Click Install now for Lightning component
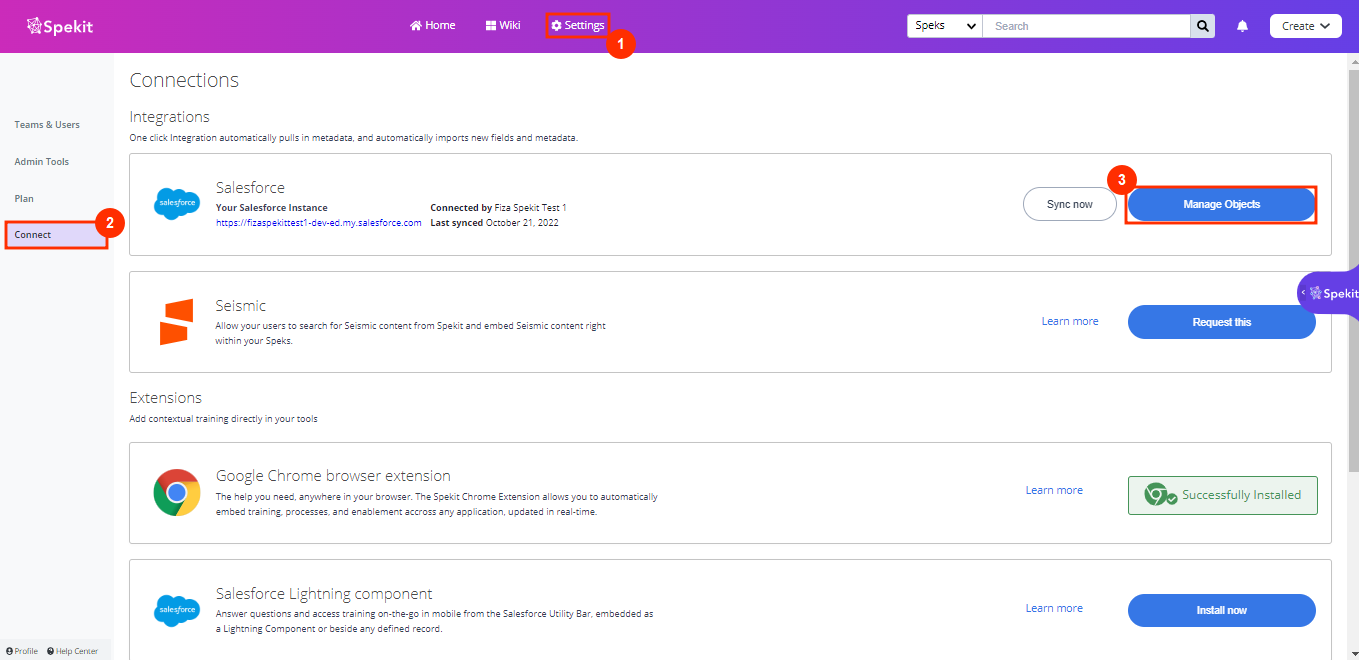 [1222, 610]
